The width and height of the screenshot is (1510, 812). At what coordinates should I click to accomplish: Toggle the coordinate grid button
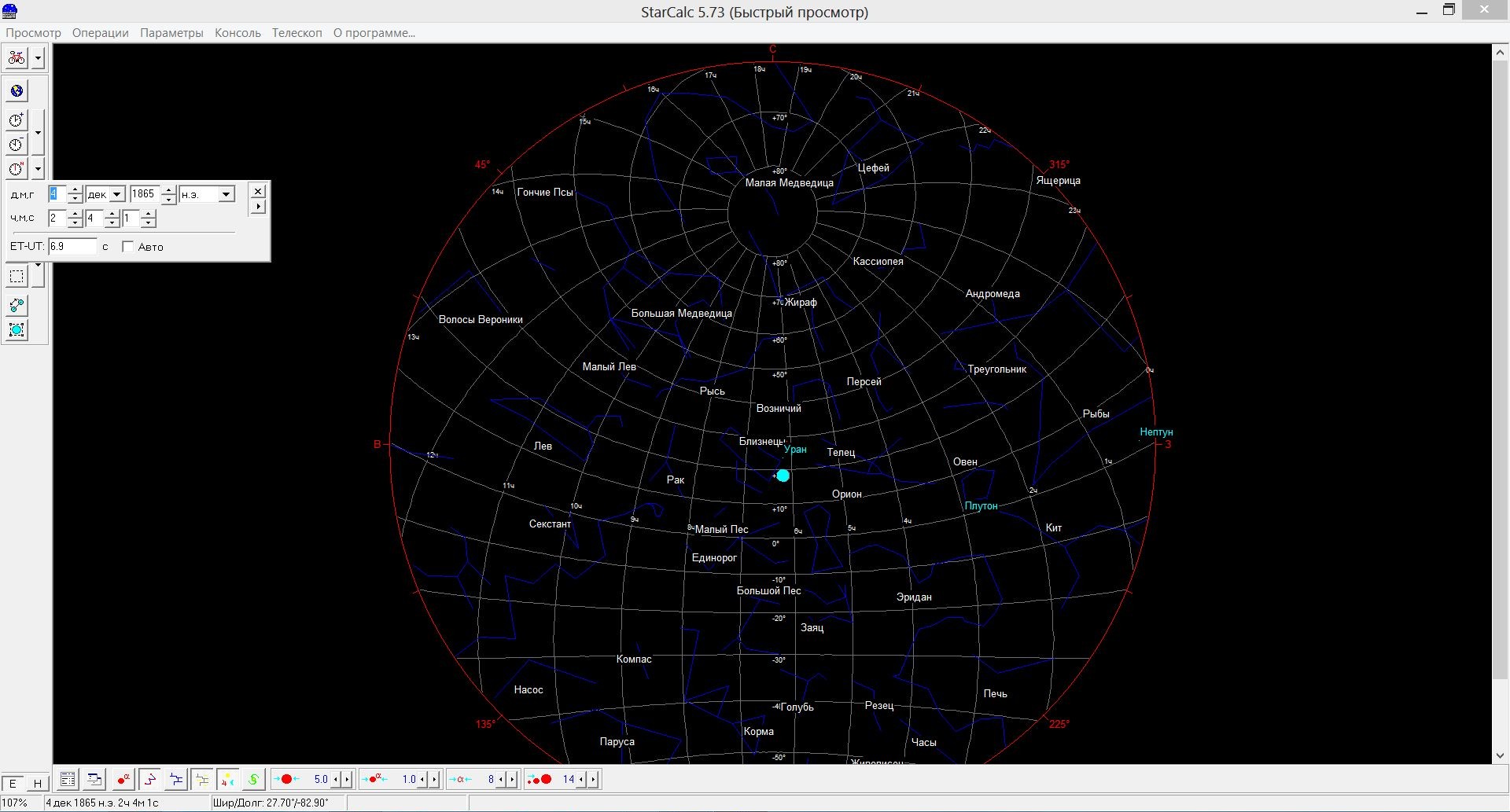coord(202,780)
